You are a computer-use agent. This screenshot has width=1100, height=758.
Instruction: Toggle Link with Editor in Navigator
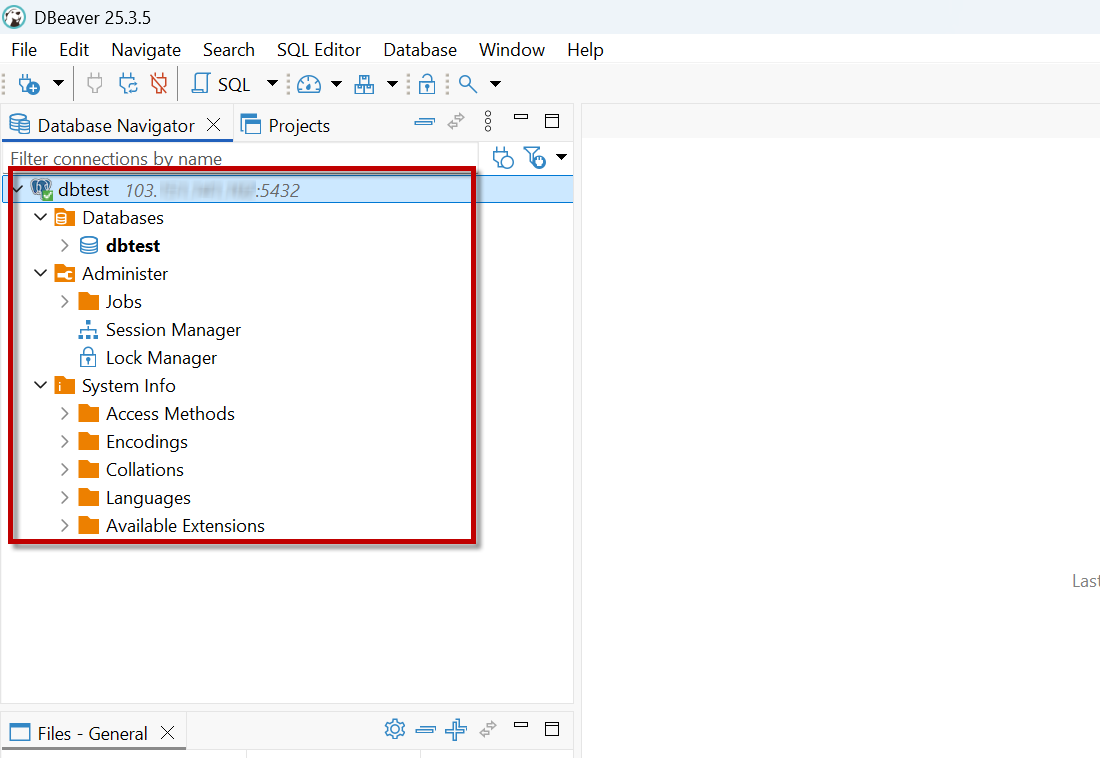click(x=456, y=122)
